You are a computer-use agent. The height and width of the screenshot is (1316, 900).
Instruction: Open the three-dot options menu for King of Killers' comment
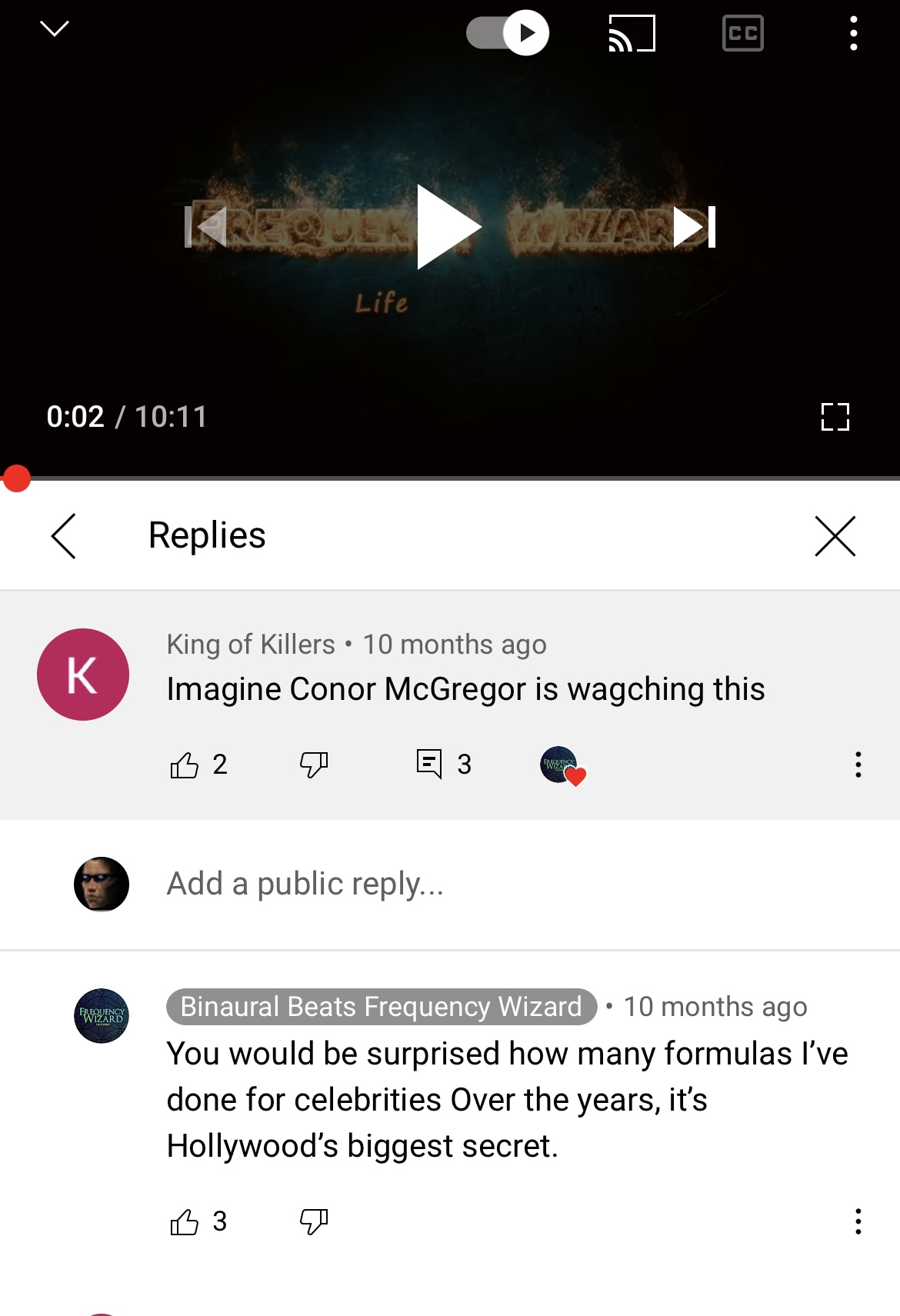[x=858, y=765]
